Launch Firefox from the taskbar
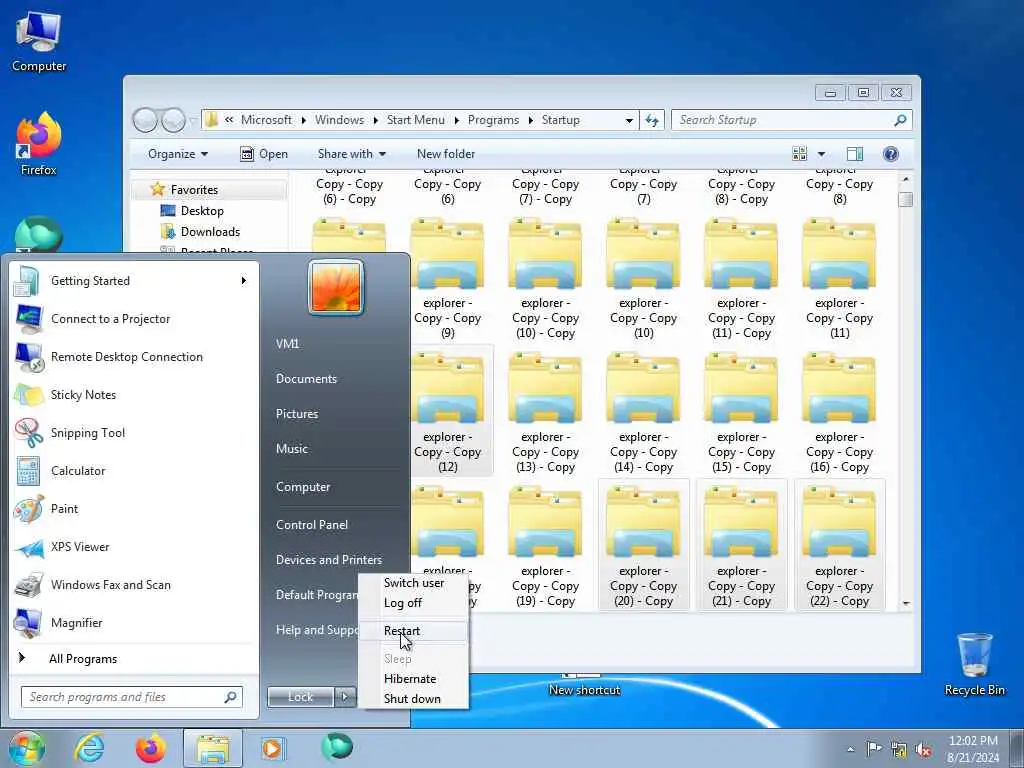This screenshot has width=1024, height=768. (x=150, y=748)
